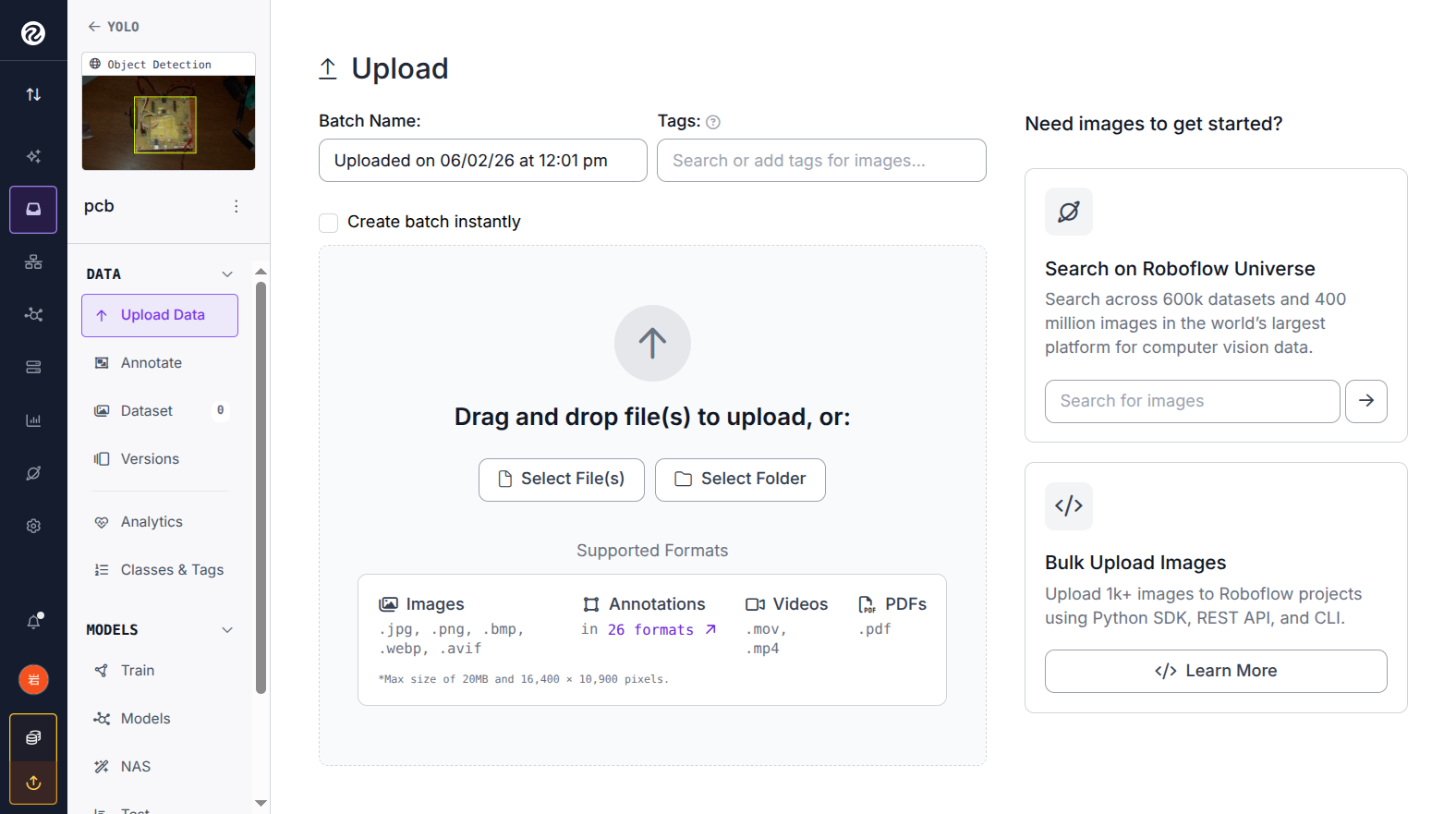Screen dimensions: 1456x814
Task: Click the credits coins icon
Action: pos(33,737)
